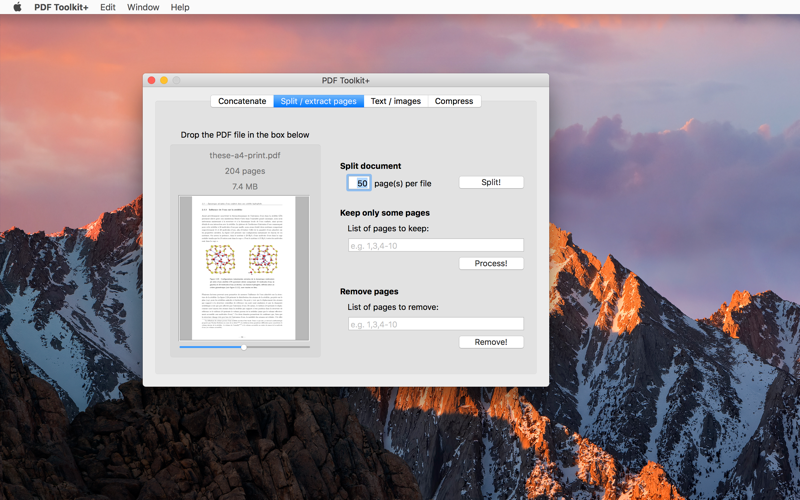Open the Edit menu
Viewport: 800px width, 500px height.
(108, 7)
